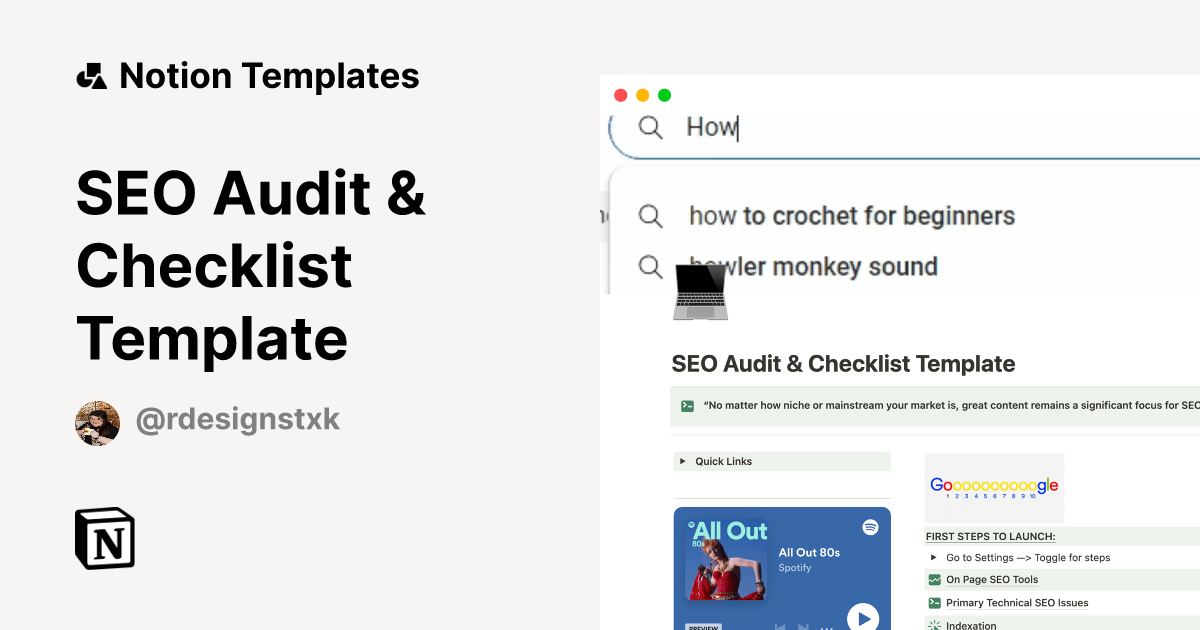Expand the Quick Links section

(x=683, y=461)
